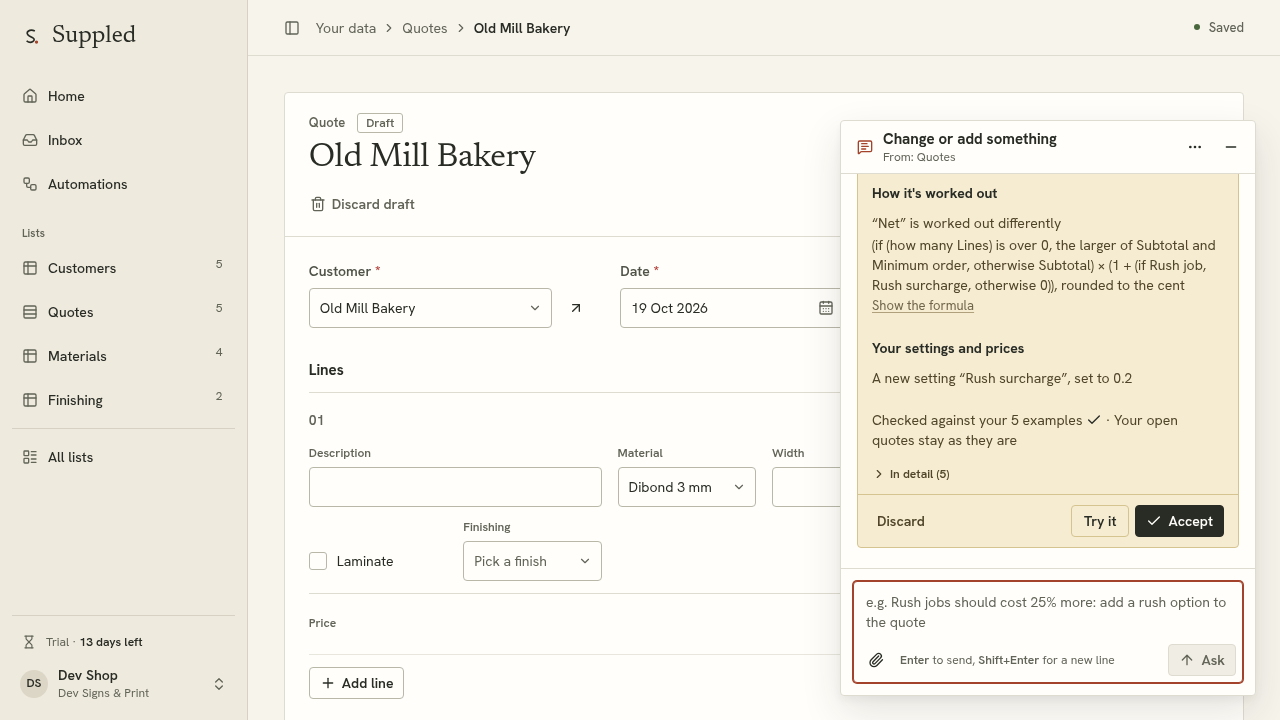Image resolution: width=1280 pixels, height=720 pixels.
Task: Click the attach file paperclip icon
Action: coord(876,660)
